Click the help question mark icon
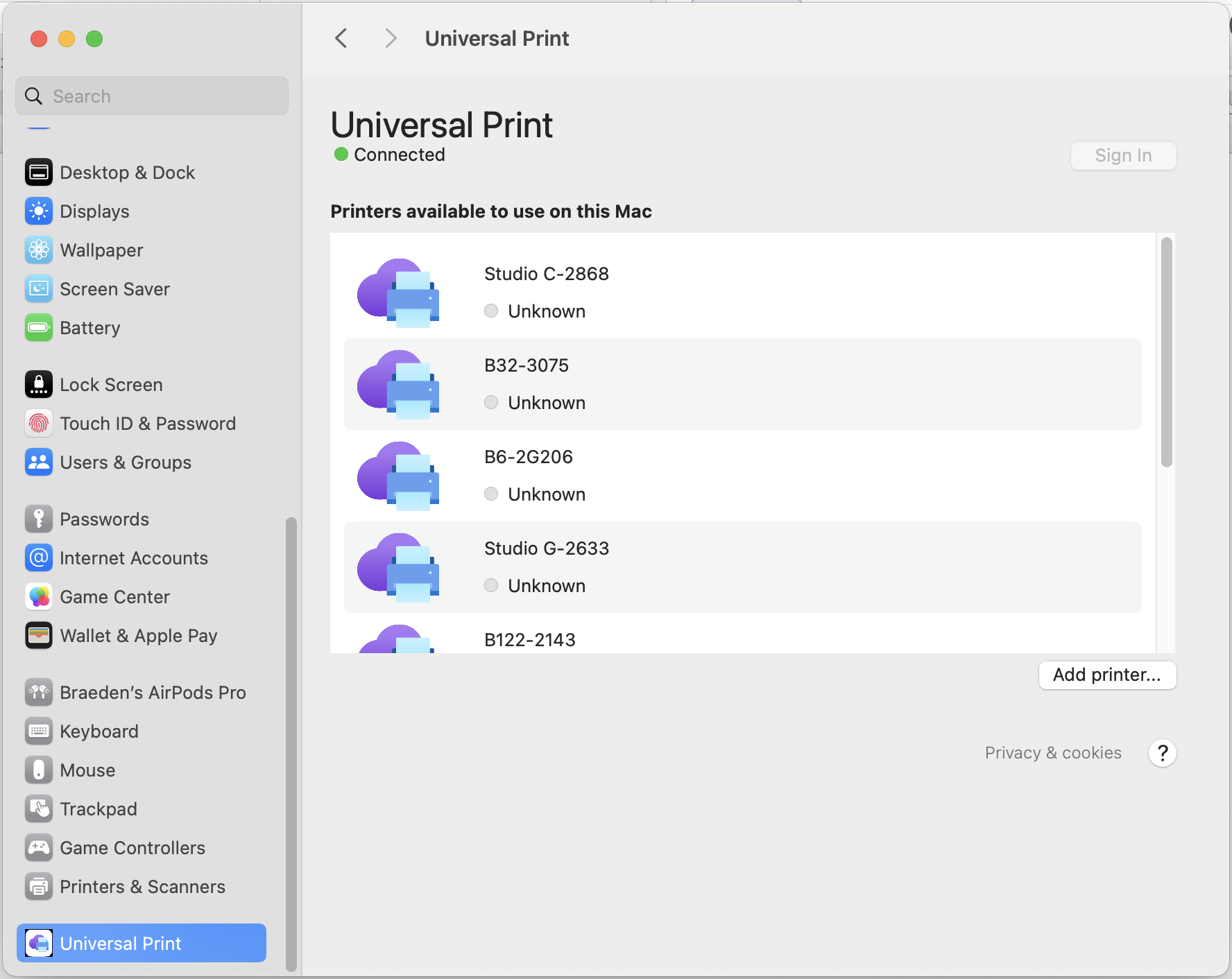 1162,753
